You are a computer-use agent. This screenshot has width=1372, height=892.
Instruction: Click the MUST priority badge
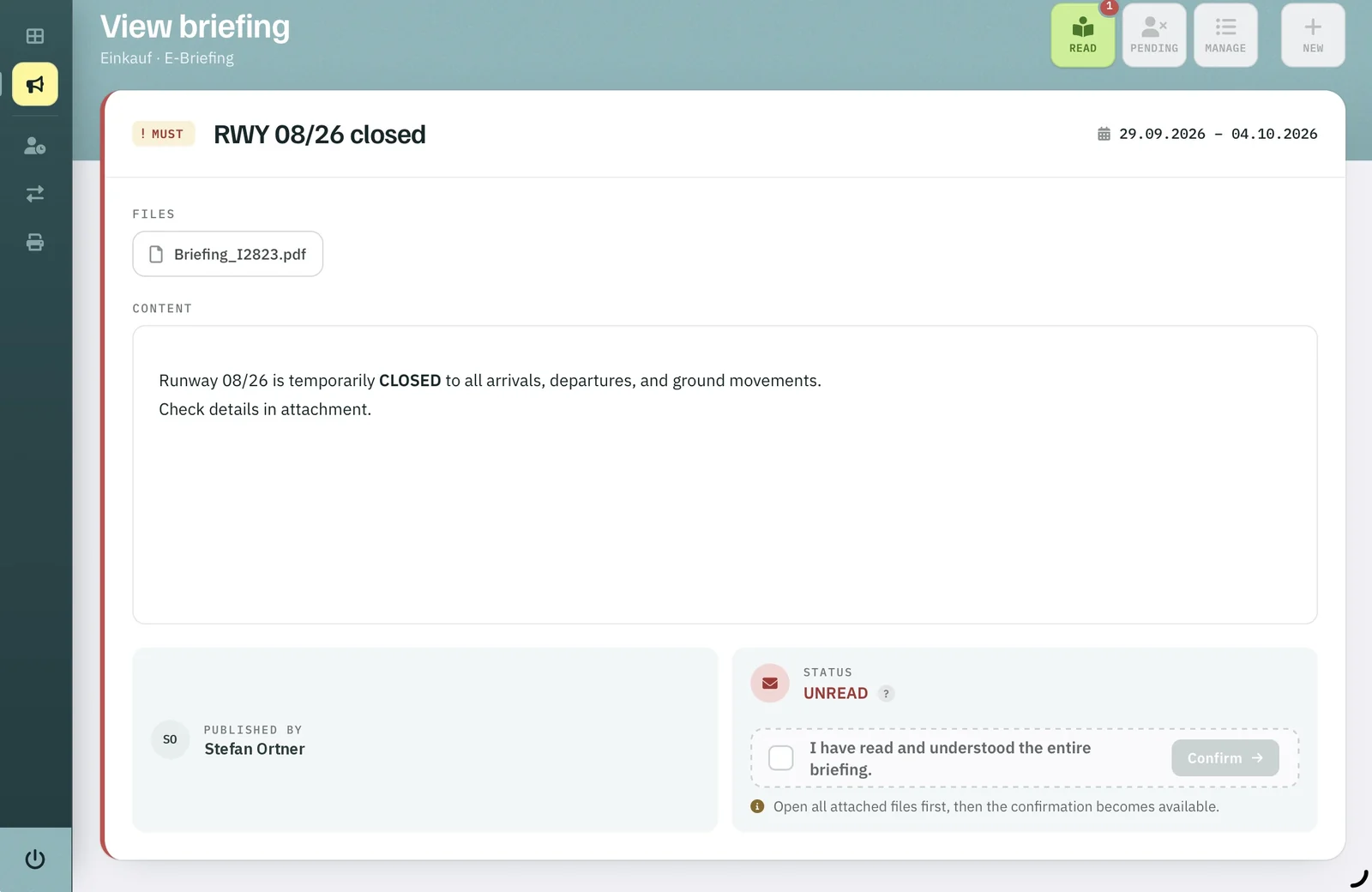click(x=163, y=134)
